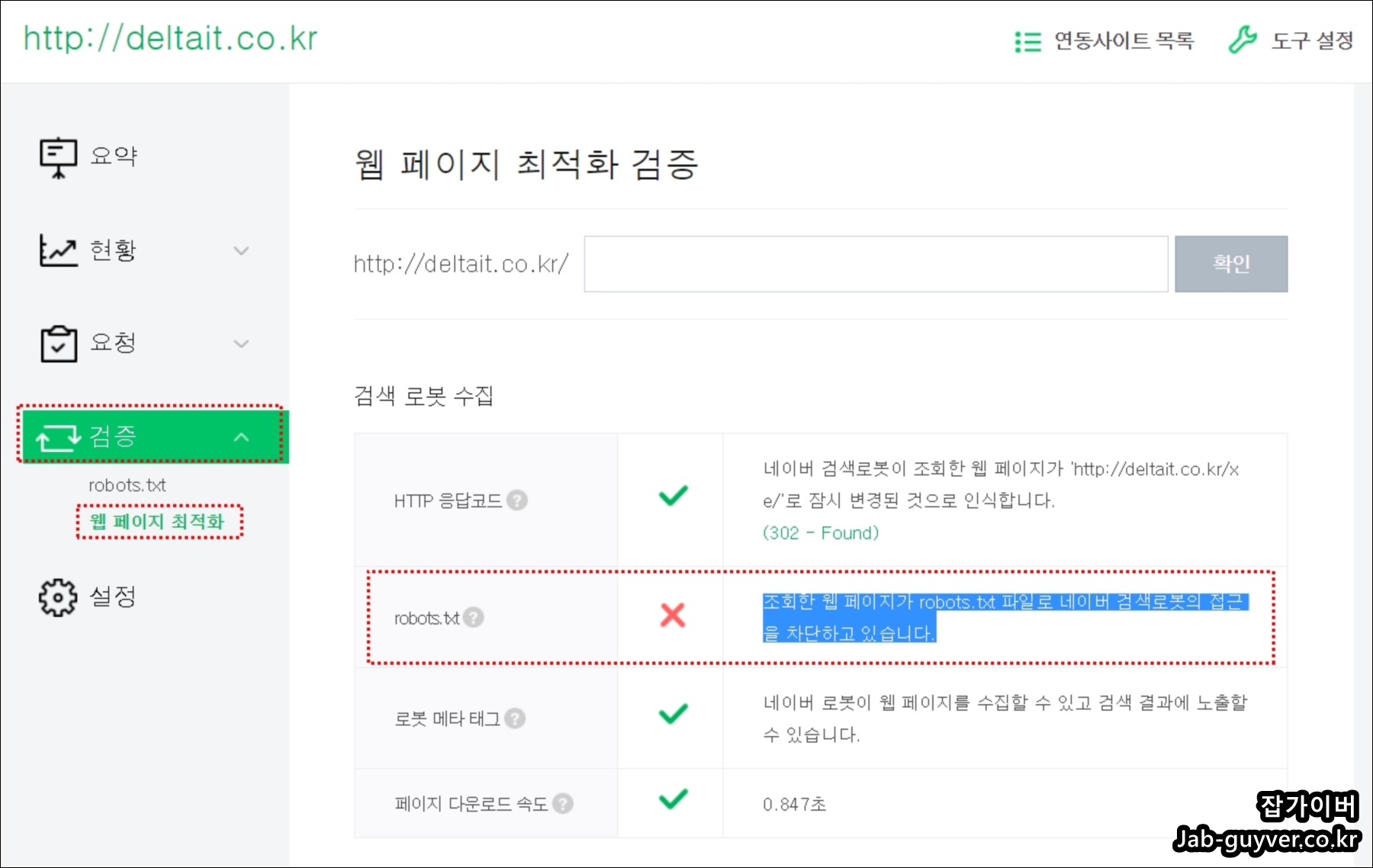
Task: Click the 연동사이트 목록 list icon
Action: [x=1028, y=41]
